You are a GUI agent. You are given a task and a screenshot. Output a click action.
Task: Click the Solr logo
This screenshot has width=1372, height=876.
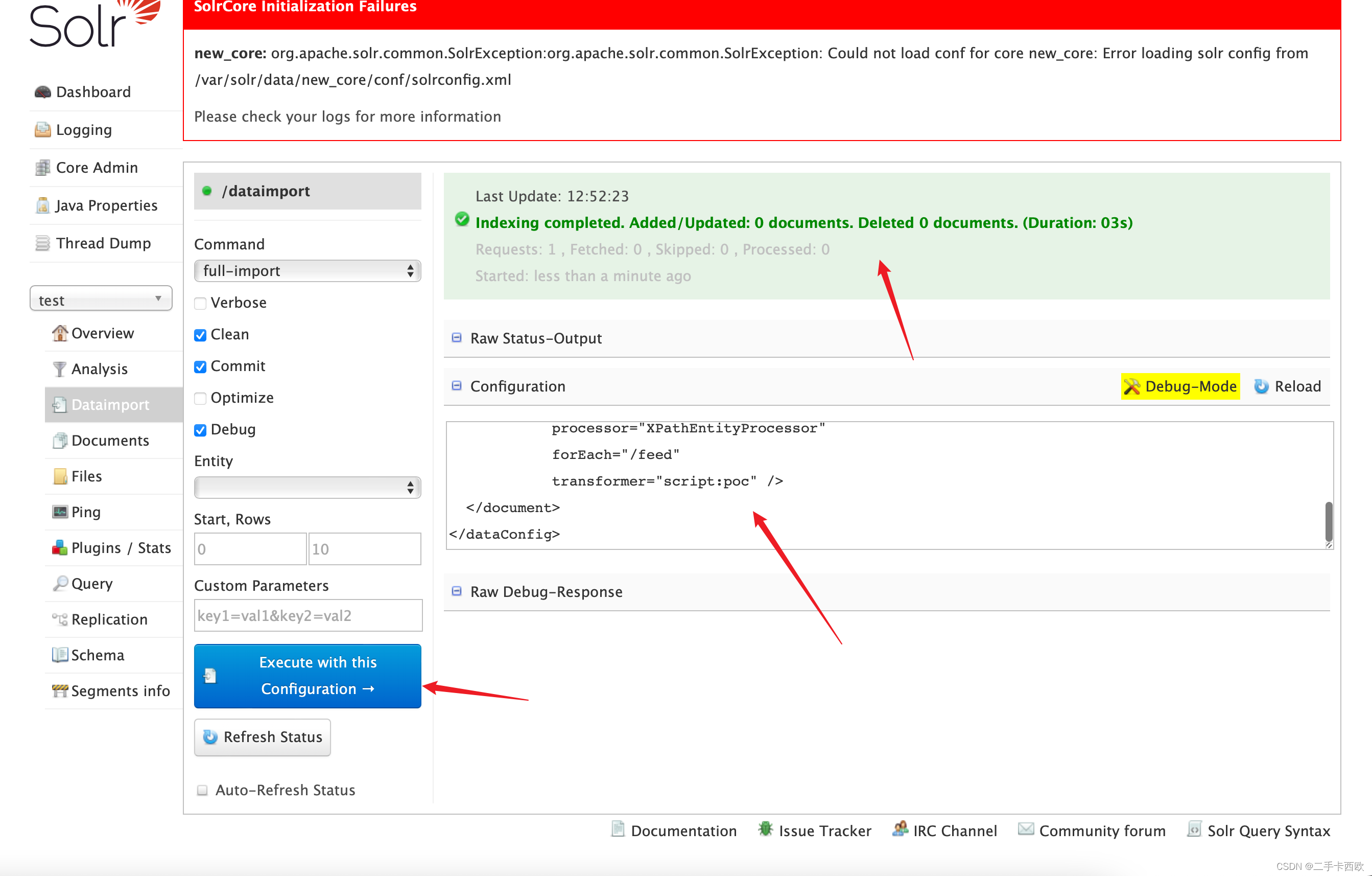coord(94,24)
